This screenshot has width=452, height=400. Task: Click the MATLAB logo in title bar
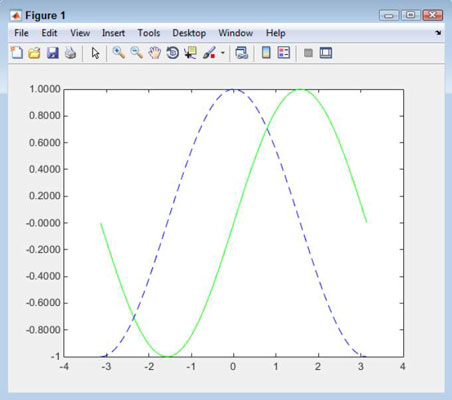pos(15,15)
